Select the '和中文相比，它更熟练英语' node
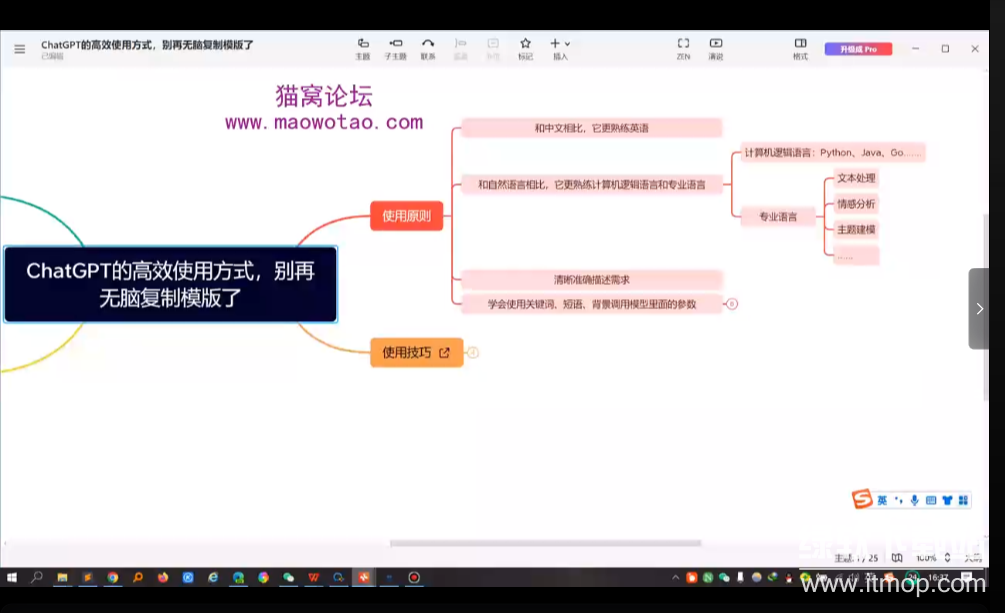Image resolution: width=1005 pixels, height=613 pixels. point(592,128)
